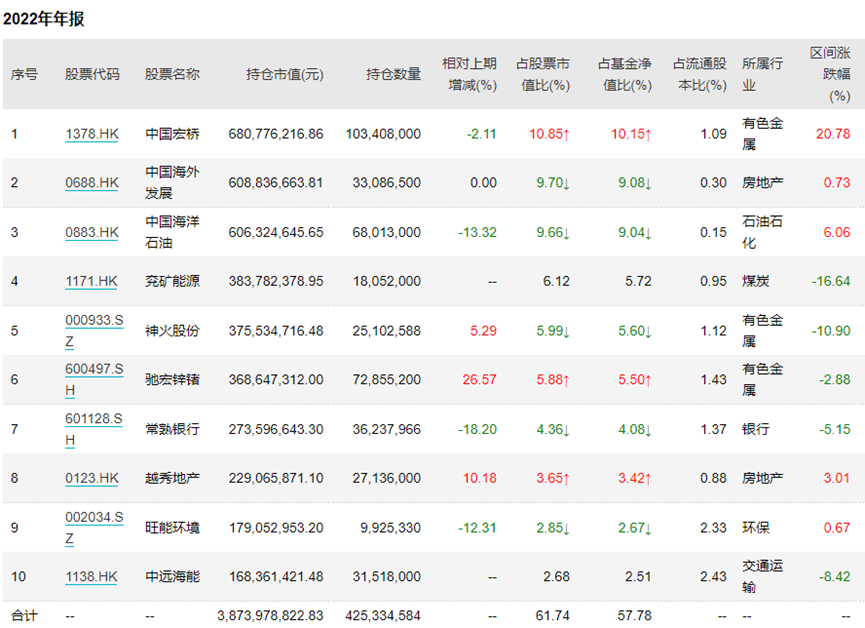Click holding quantity 68,013,000
865x628 pixels.
(387, 232)
